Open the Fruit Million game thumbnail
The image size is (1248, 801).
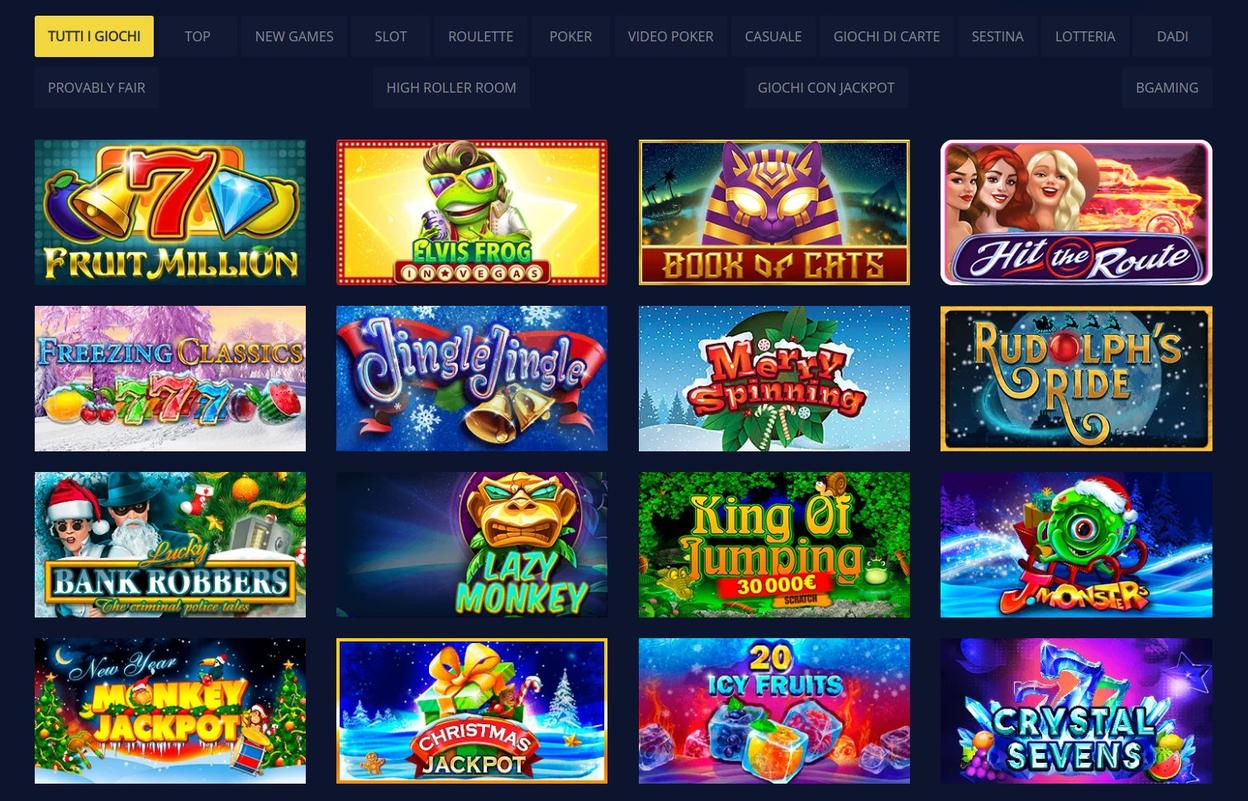(x=170, y=212)
